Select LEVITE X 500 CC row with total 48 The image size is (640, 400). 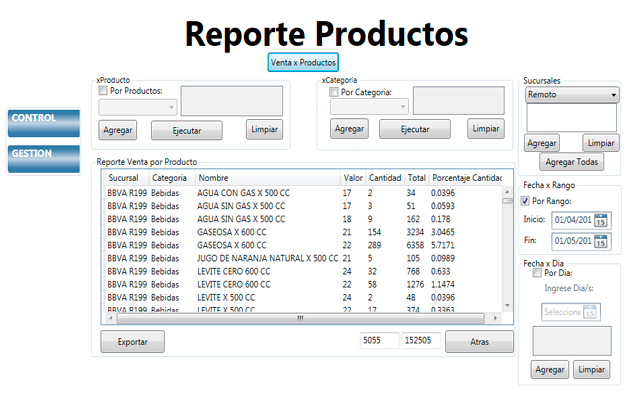click(304, 298)
